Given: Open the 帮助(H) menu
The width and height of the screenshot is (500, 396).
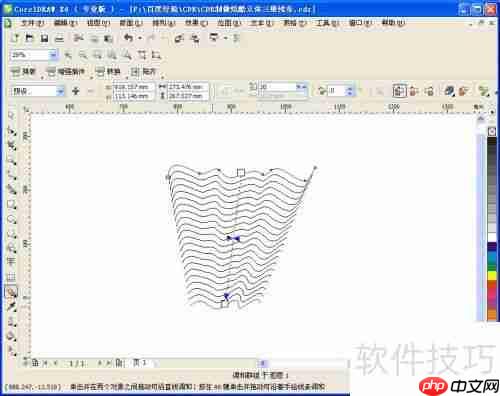Looking at the screenshot, I should (x=393, y=23).
